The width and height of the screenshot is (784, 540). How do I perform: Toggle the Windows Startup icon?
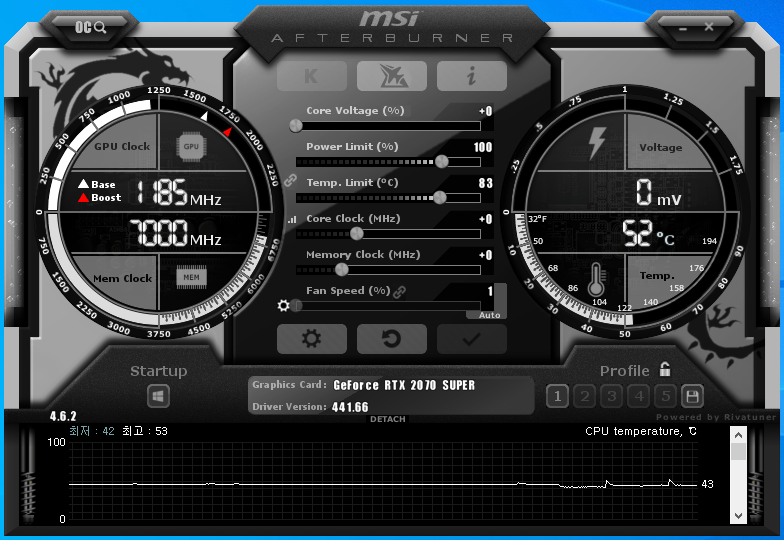[x=158, y=397]
